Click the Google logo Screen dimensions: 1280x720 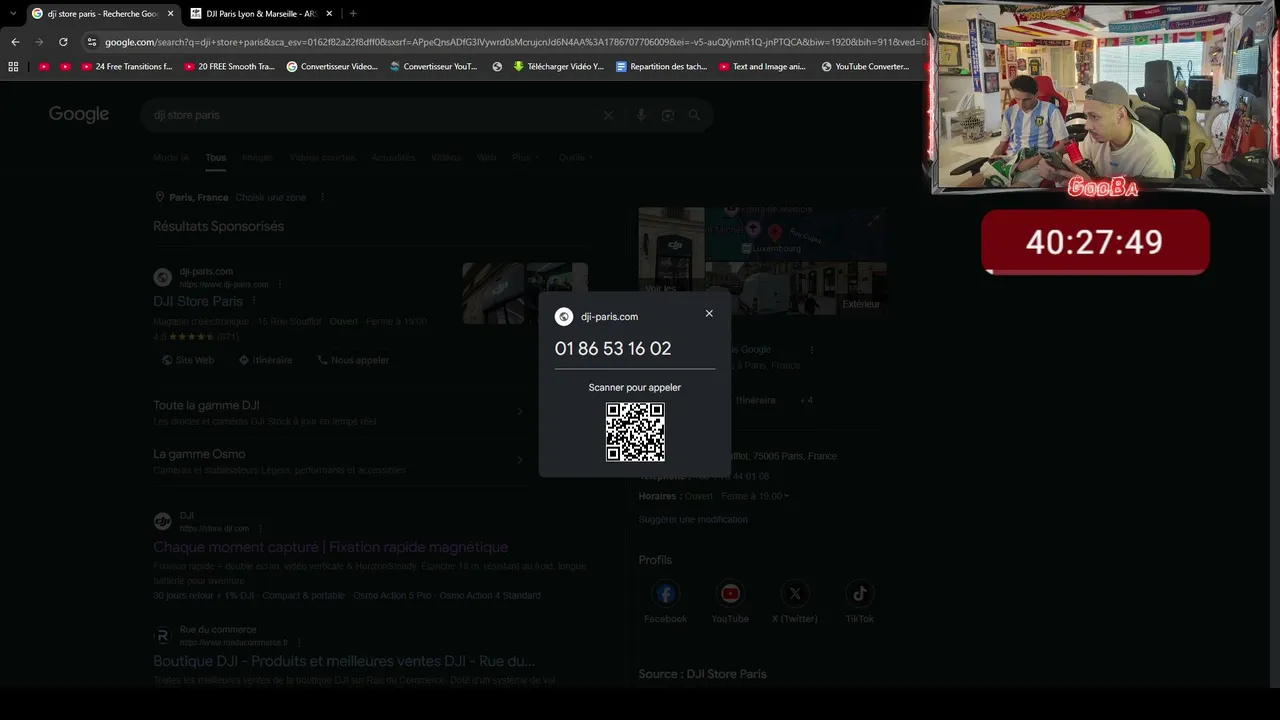79,114
